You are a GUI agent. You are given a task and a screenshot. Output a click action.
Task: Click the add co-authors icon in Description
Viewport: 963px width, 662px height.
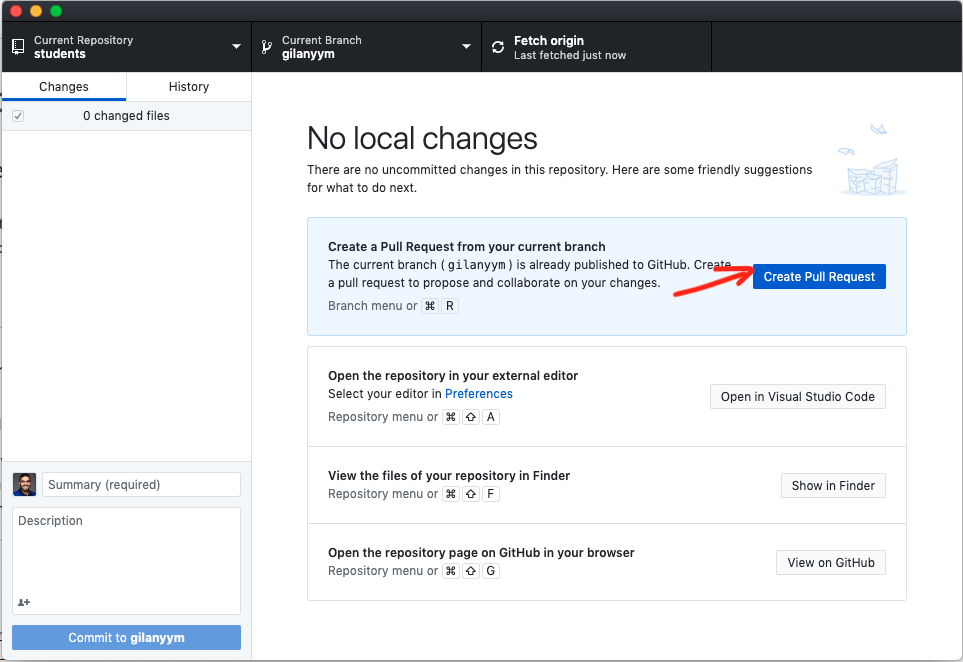click(24, 602)
